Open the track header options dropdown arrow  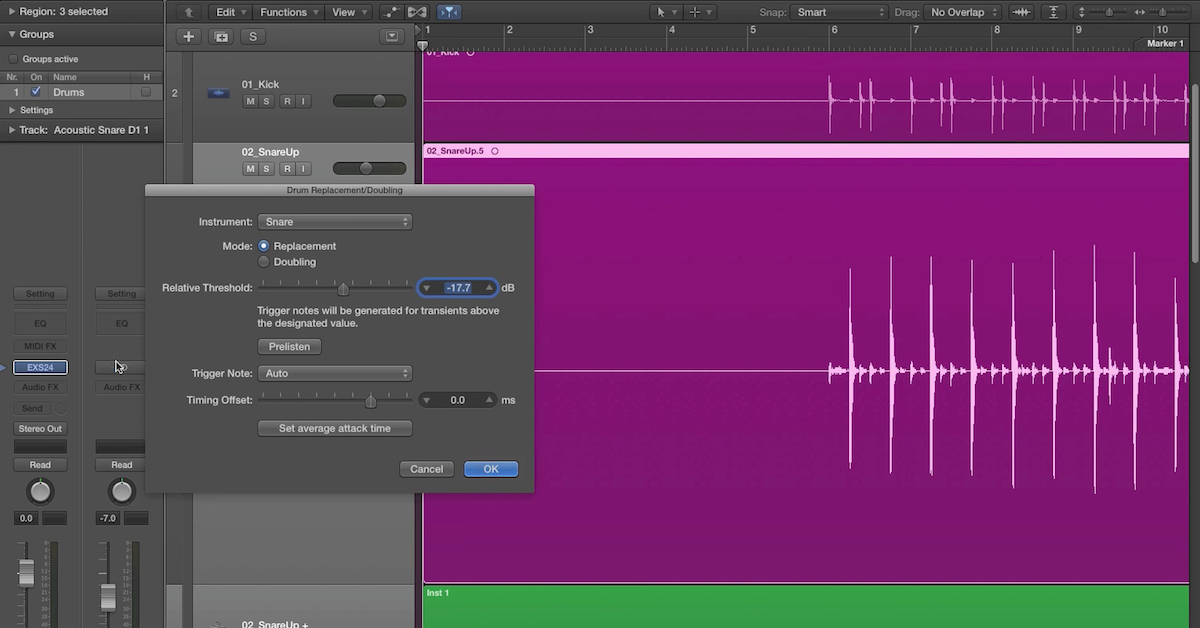tap(392, 36)
